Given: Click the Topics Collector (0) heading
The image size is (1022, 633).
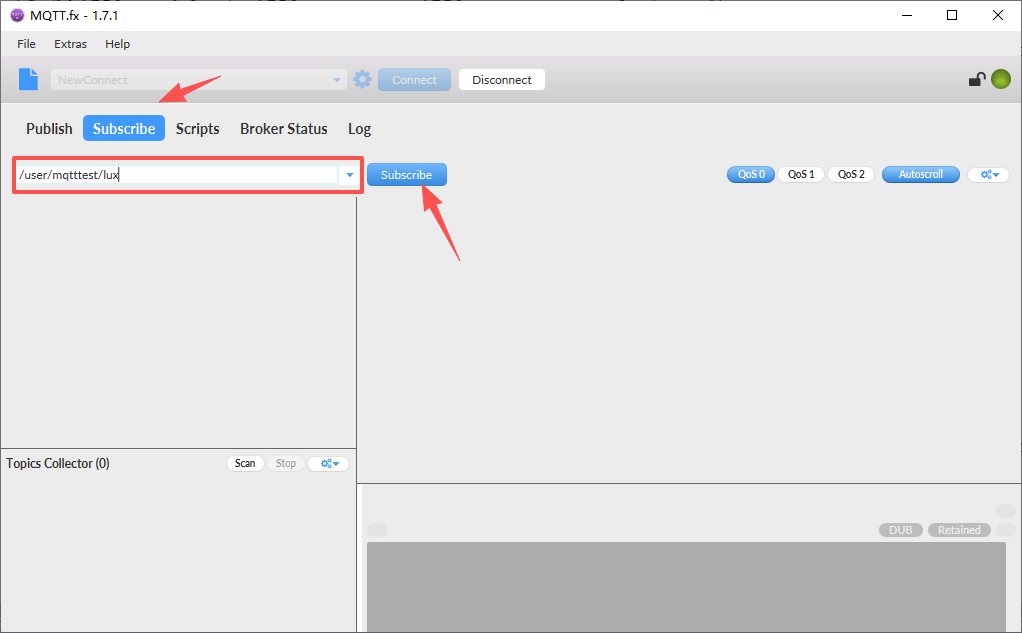Looking at the screenshot, I should coord(58,464).
